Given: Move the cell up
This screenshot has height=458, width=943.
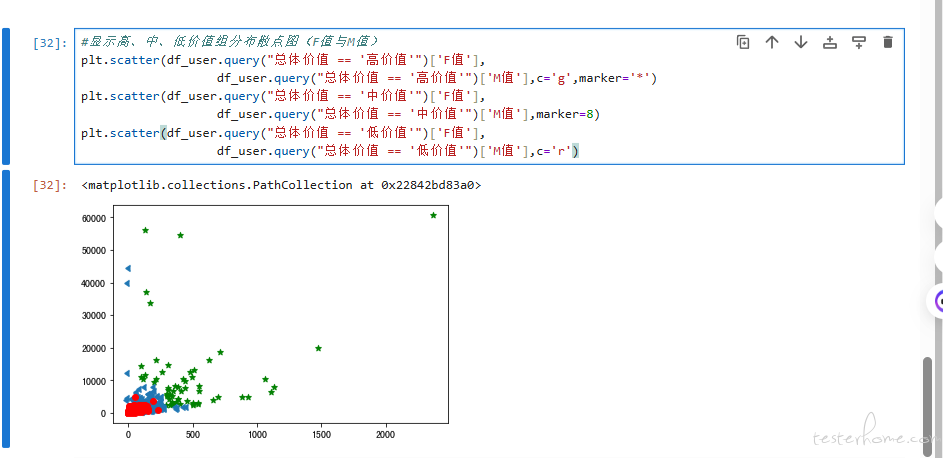Looking at the screenshot, I should pyautogui.click(x=772, y=42).
